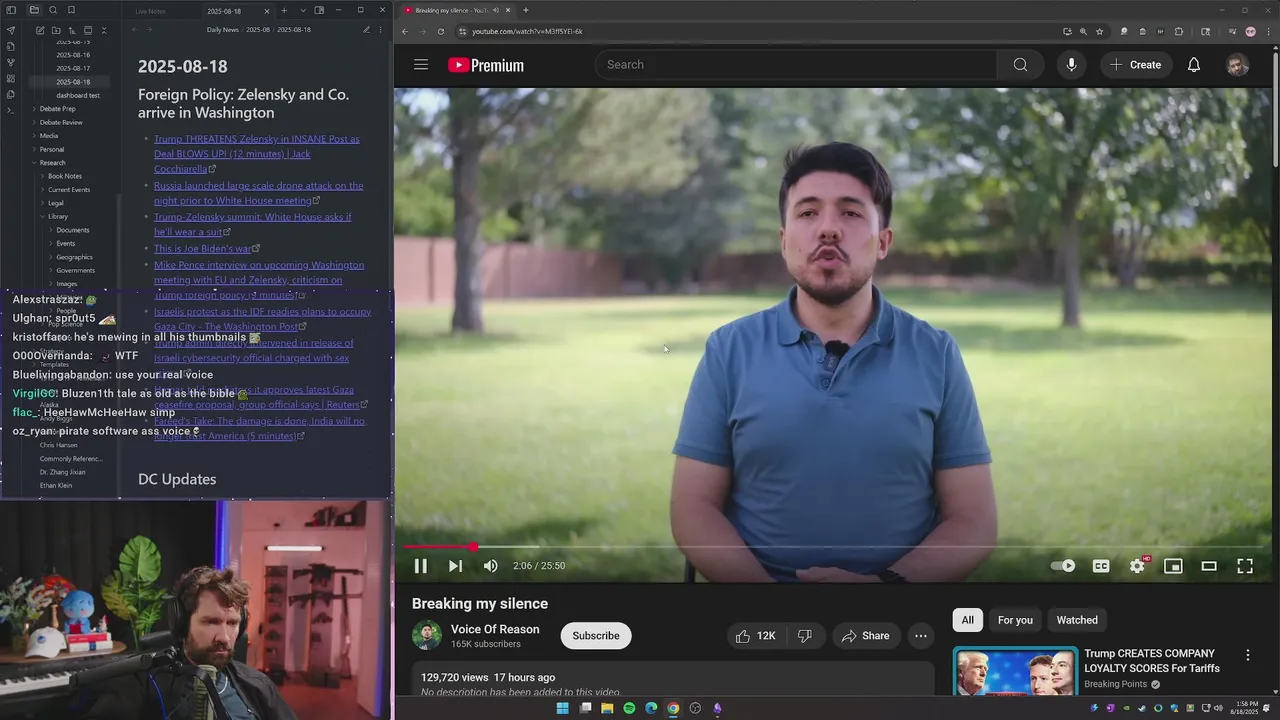Start voice search with microphone
The image size is (1280, 720).
tap(1071, 65)
